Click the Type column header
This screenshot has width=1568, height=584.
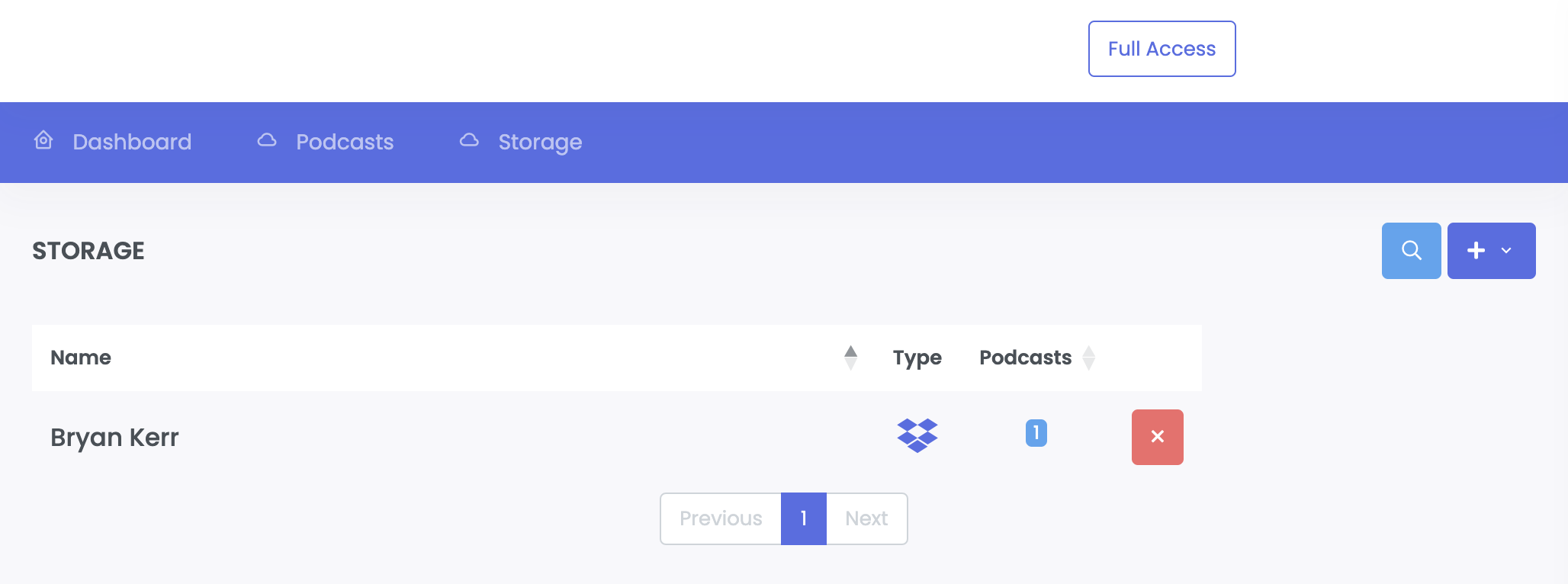917,358
